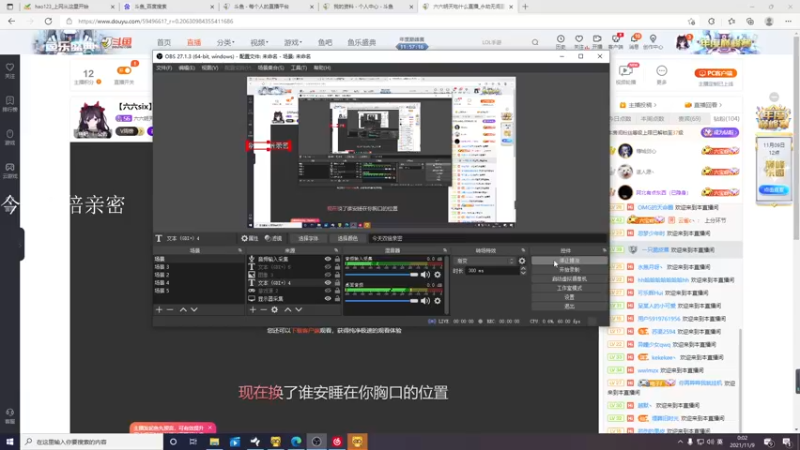
Task: Decrease transition duration with down stepper arrow
Action: [x=522, y=273]
